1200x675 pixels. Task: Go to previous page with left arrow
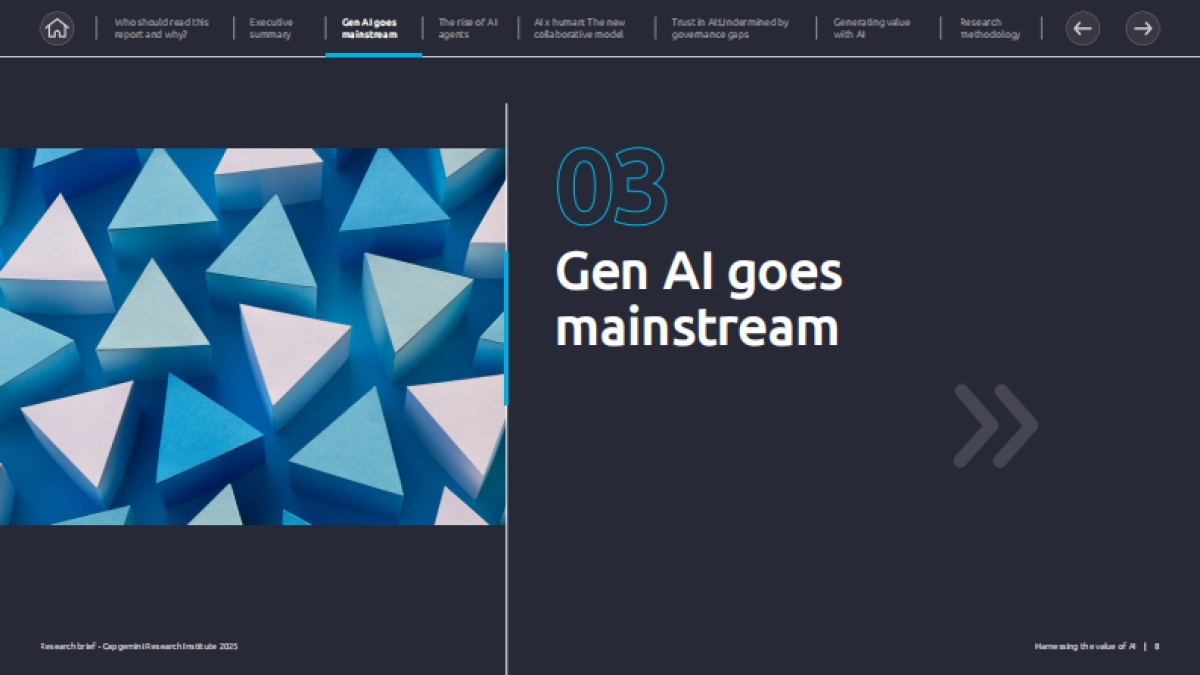coord(1082,28)
